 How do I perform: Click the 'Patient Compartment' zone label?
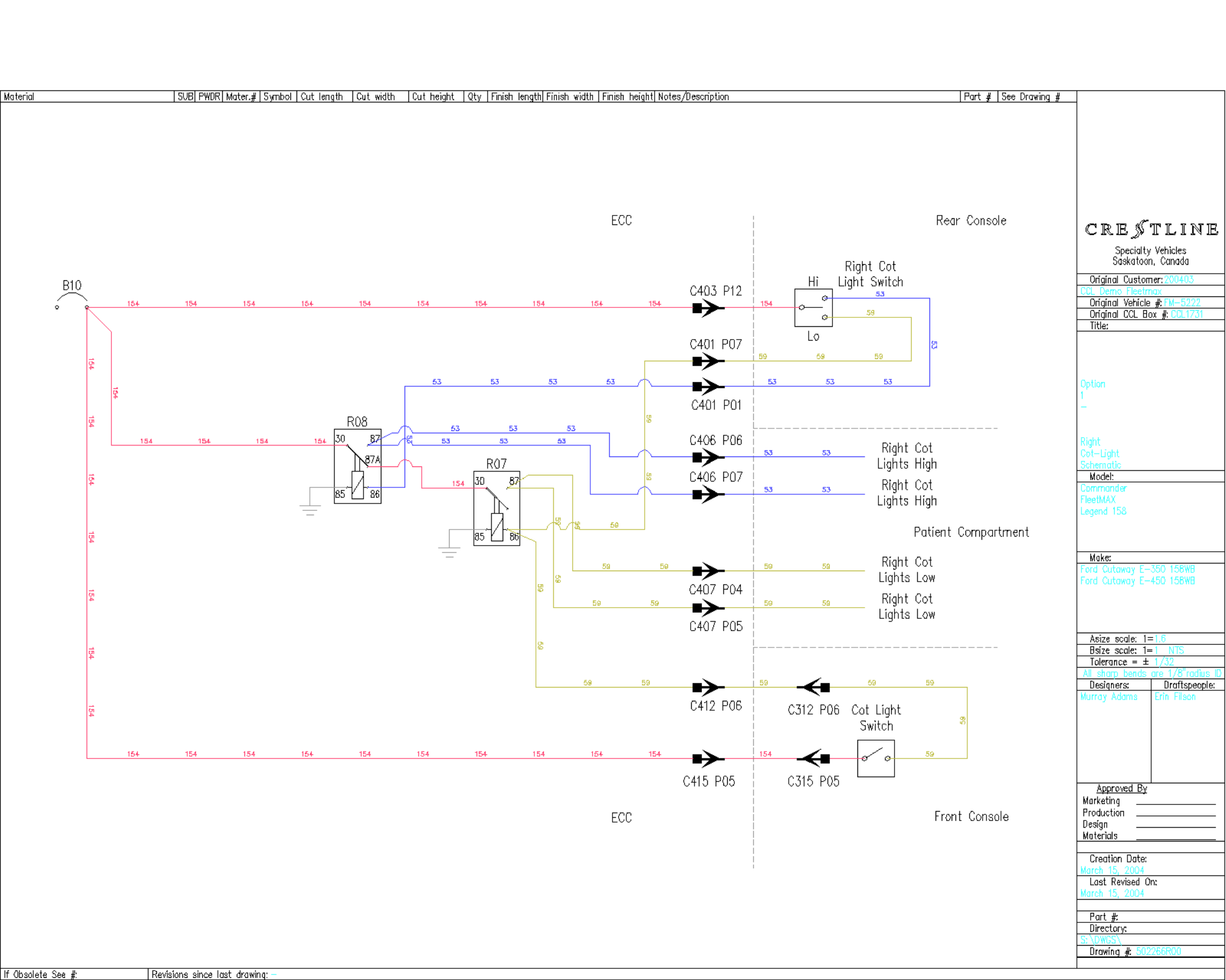(x=970, y=532)
